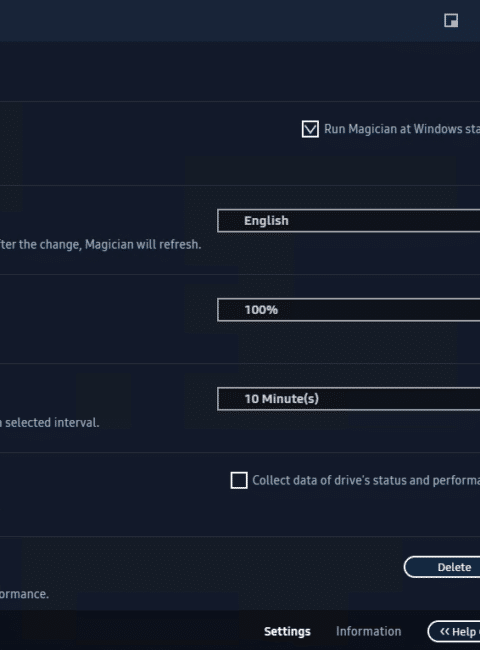Click the Run Magician at Windows startup label
Viewport: 480px width, 650px height.
point(402,129)
